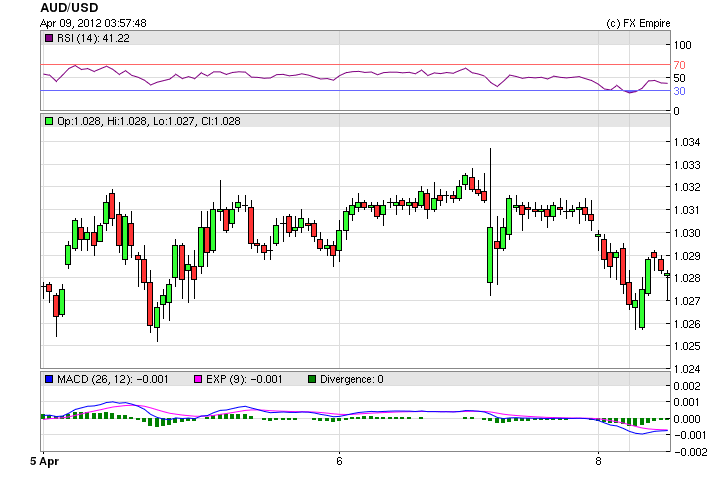The width and height of the screenshot is (710, 487).
Task: Click the green OHLC legend swatch
Action: tap(49, 121)
